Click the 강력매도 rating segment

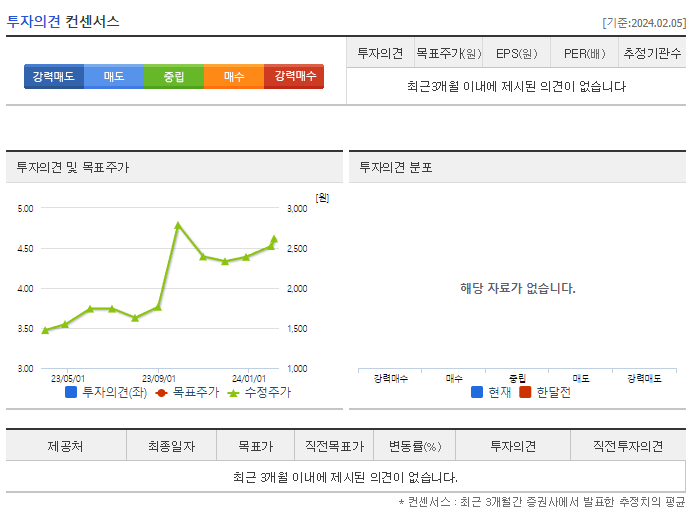pyautogui.click(x=54, y=76)
